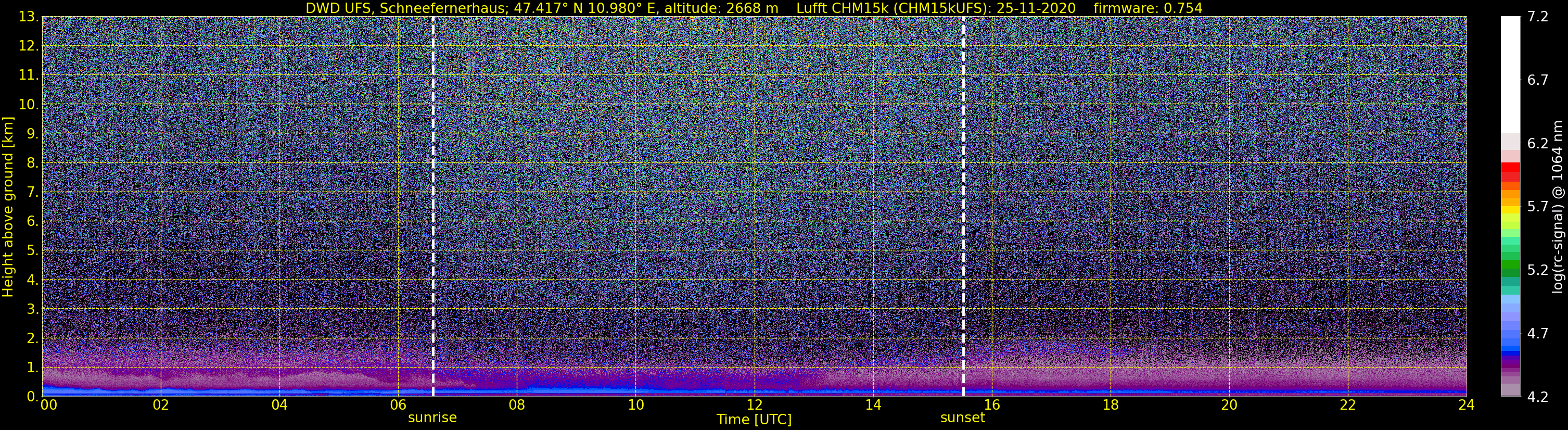Click the height axis tick label 10.
The image size is (1568, 430).
point(29,105)
